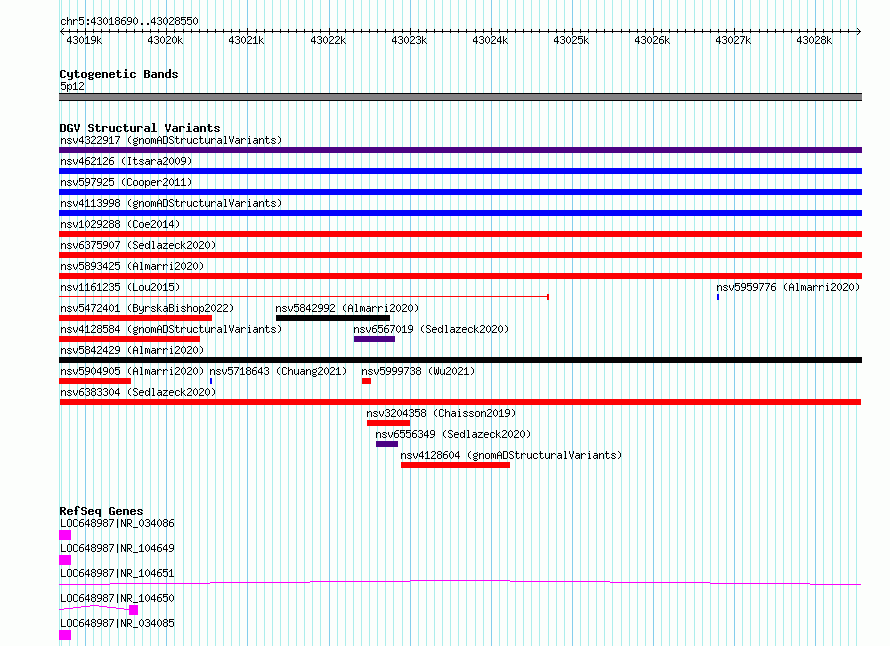Screen dimensions: 890x646
Task: Open LOC648987|NR_104649 gene label
Action: pyautogui.click(x=117, y=548)
